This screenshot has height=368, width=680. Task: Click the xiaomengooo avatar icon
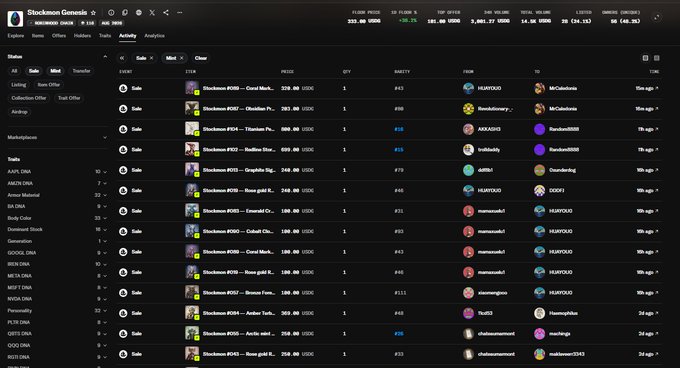click(468, 293)
